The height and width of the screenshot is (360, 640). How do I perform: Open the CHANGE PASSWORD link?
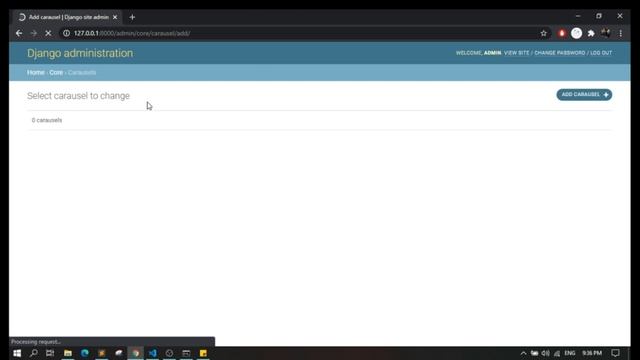pos(560,53)
